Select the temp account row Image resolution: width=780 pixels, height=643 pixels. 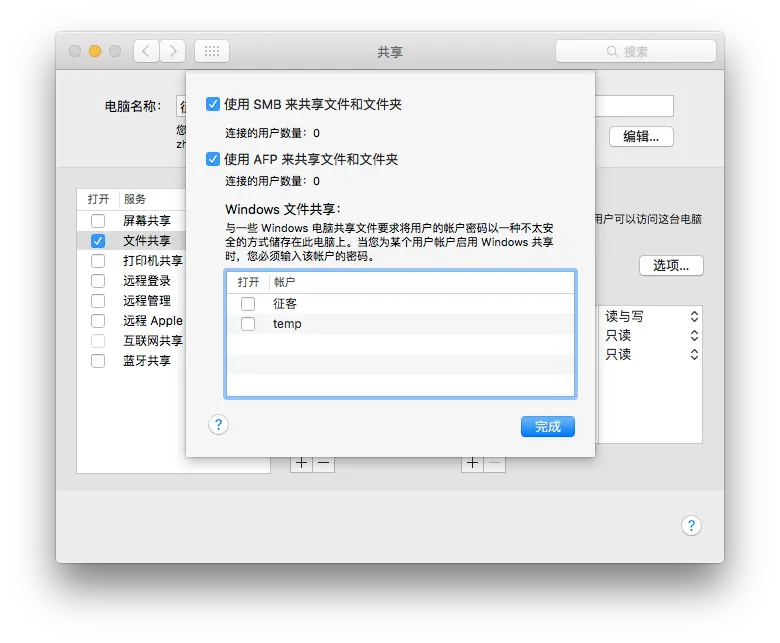tap(400, 324)
